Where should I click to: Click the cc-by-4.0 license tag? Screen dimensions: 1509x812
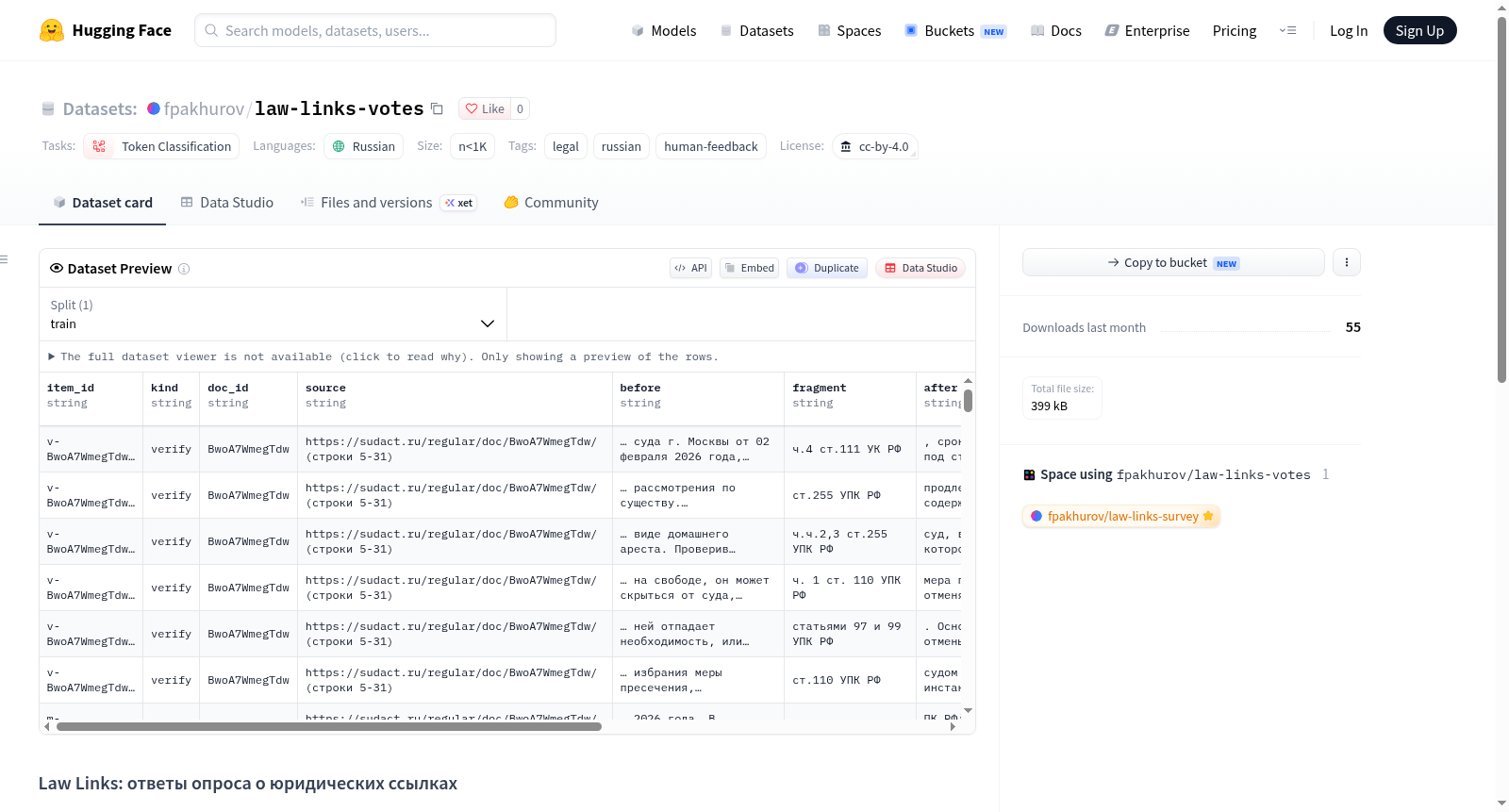pos(874,146)
